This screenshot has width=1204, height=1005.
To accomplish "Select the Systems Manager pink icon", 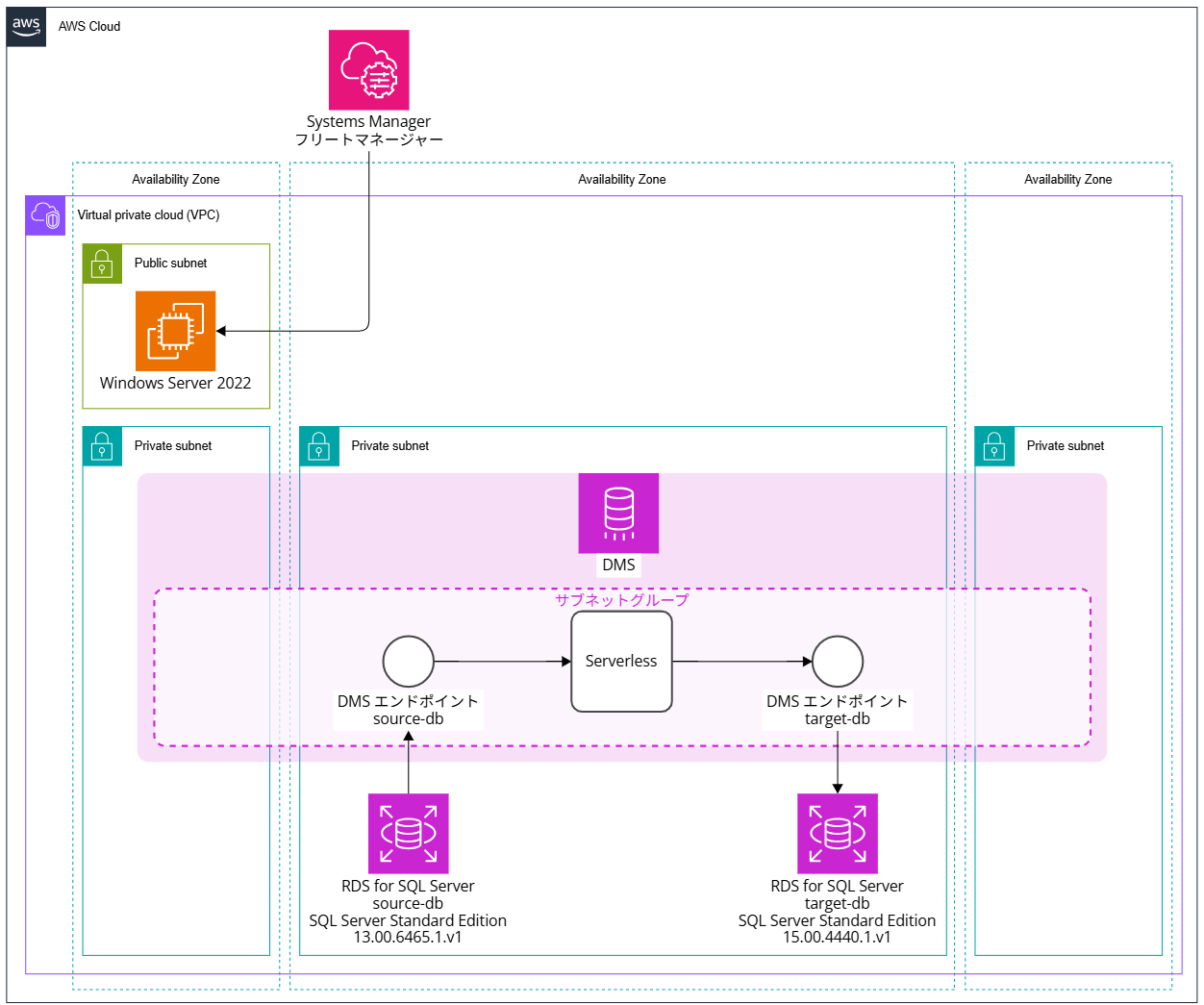I will pos(369,69).
